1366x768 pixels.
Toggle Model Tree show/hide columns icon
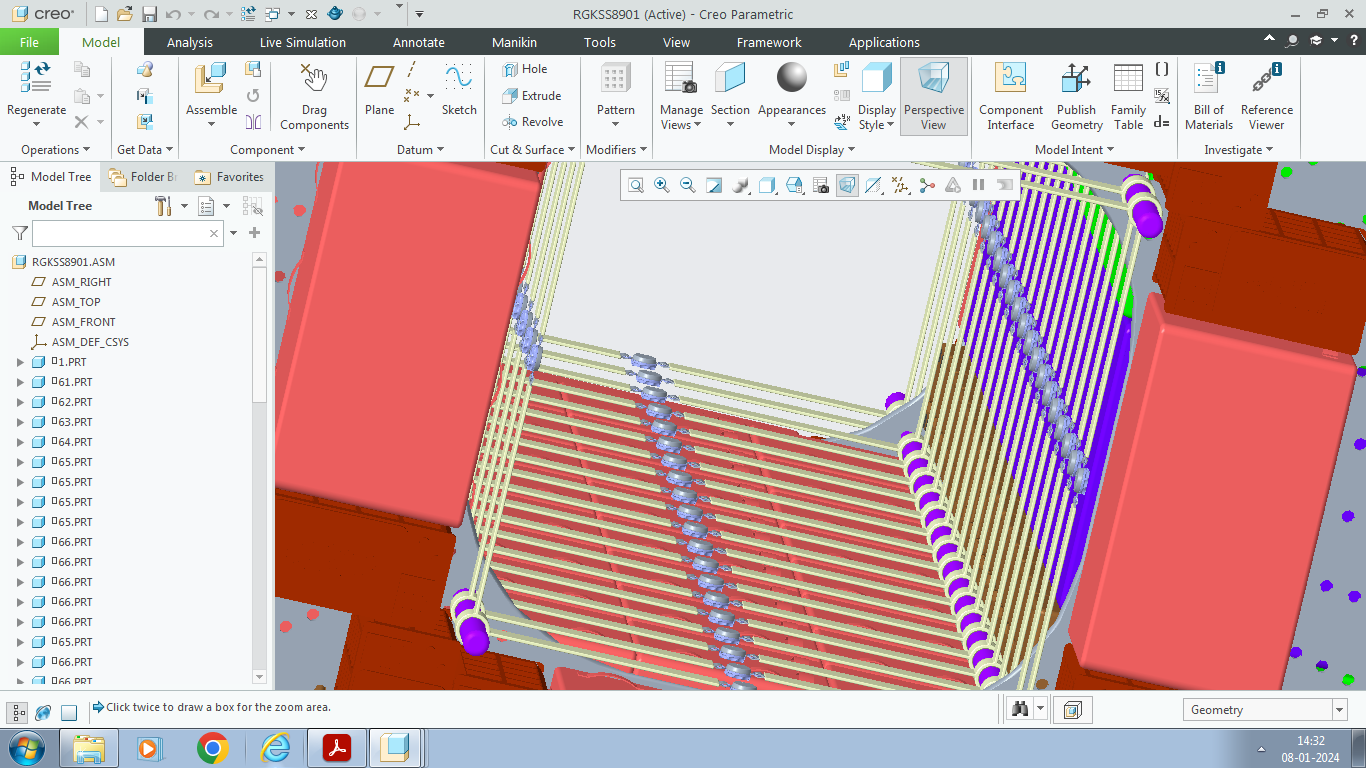click(x=253, y=206)
